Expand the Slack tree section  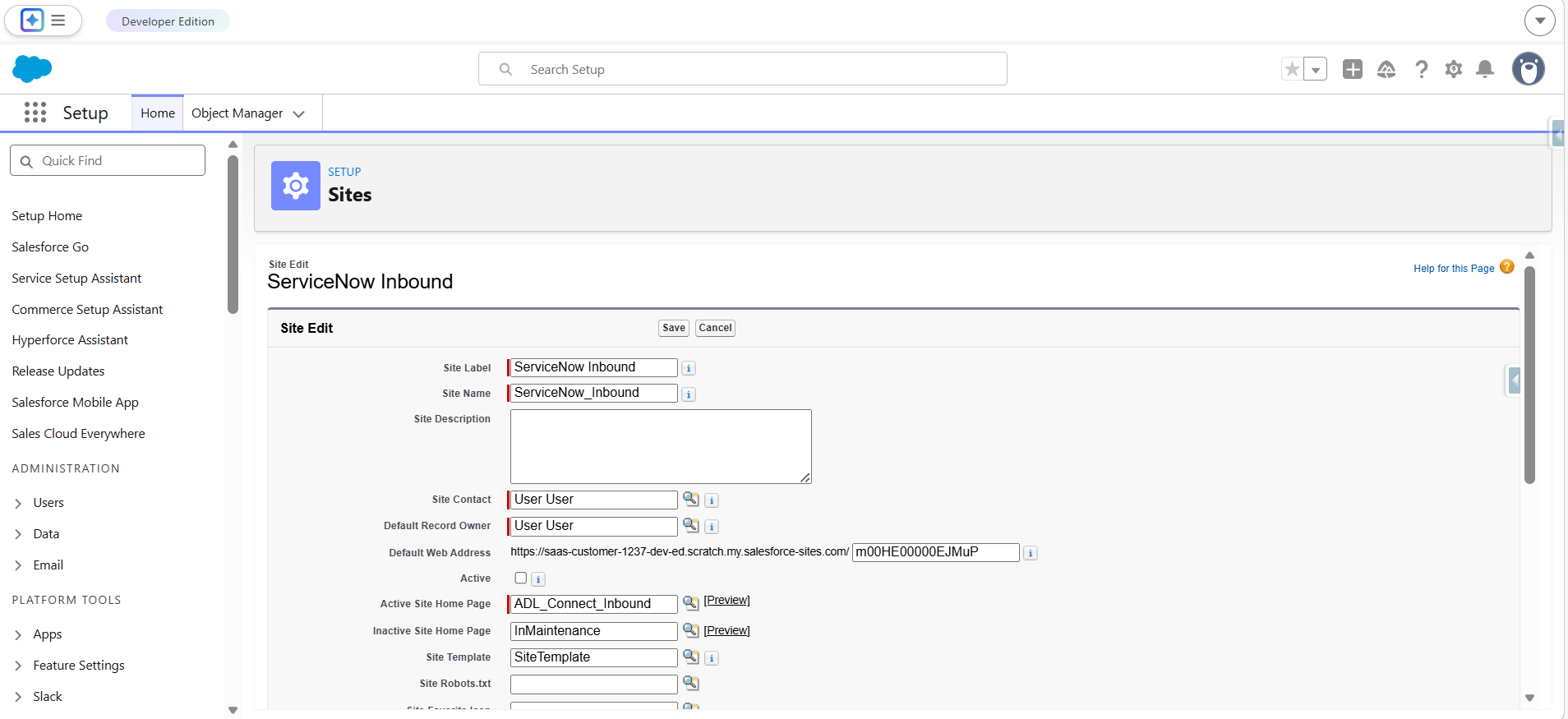18,697
